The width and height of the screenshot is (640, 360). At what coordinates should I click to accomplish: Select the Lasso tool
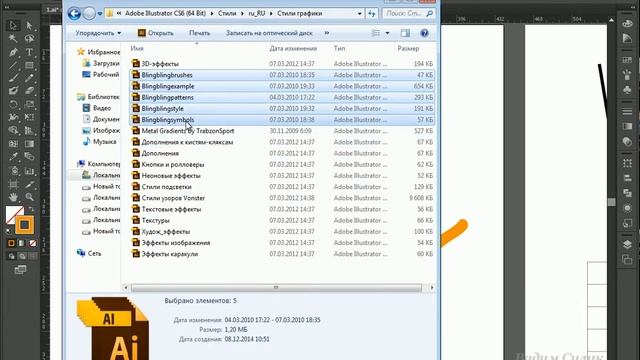[x=29, y=39]
